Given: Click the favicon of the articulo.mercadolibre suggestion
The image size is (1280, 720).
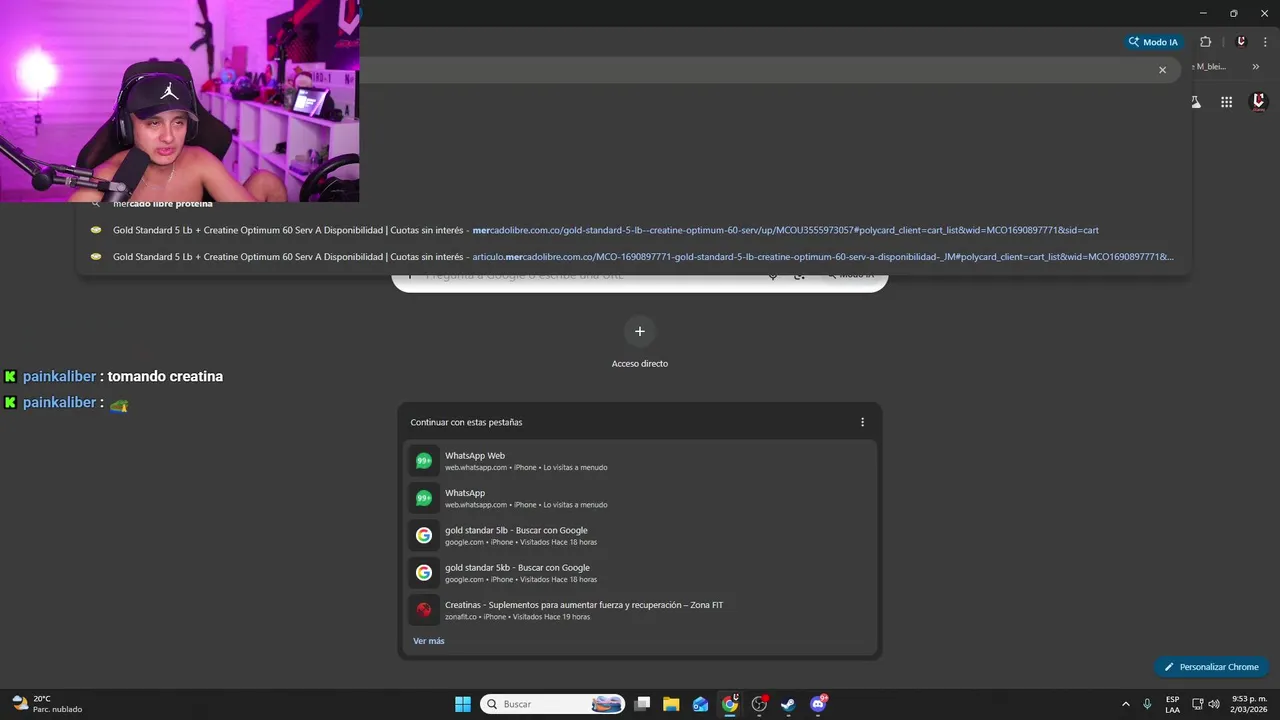Looking at the screenshot, I should pyautogui.click(x=96, y=257).
